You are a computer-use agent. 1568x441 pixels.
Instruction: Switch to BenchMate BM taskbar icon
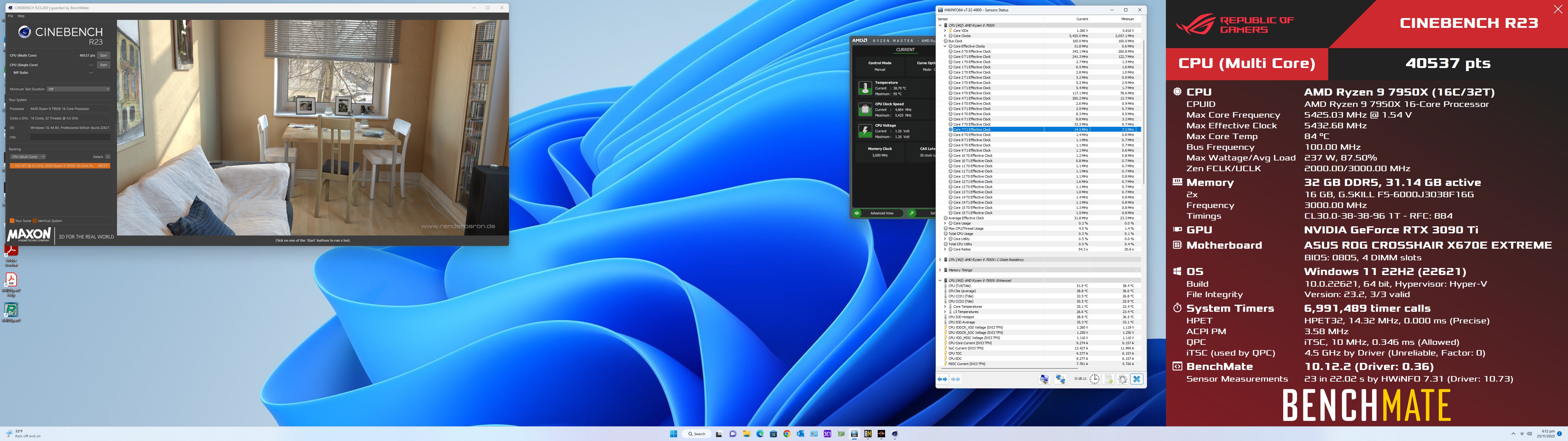(868, 434)
